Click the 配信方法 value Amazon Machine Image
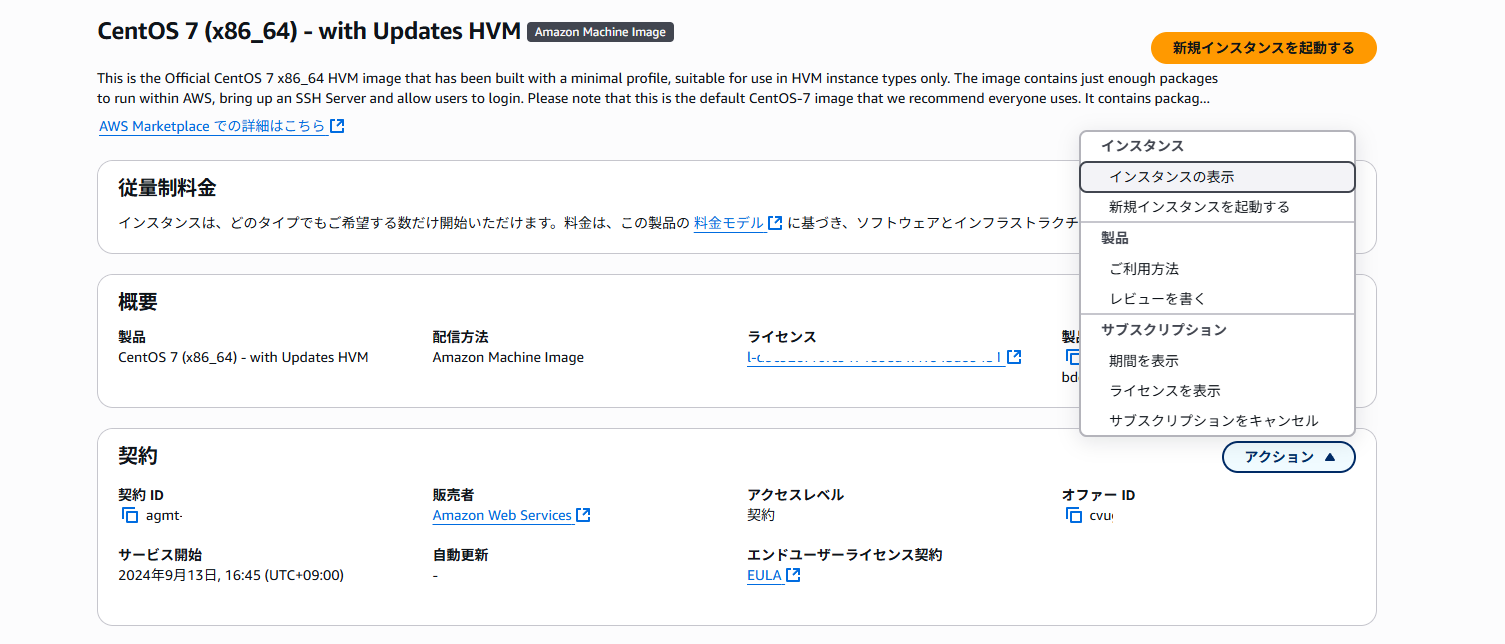This screenshot has width=1505, height=644. (508, 357)
